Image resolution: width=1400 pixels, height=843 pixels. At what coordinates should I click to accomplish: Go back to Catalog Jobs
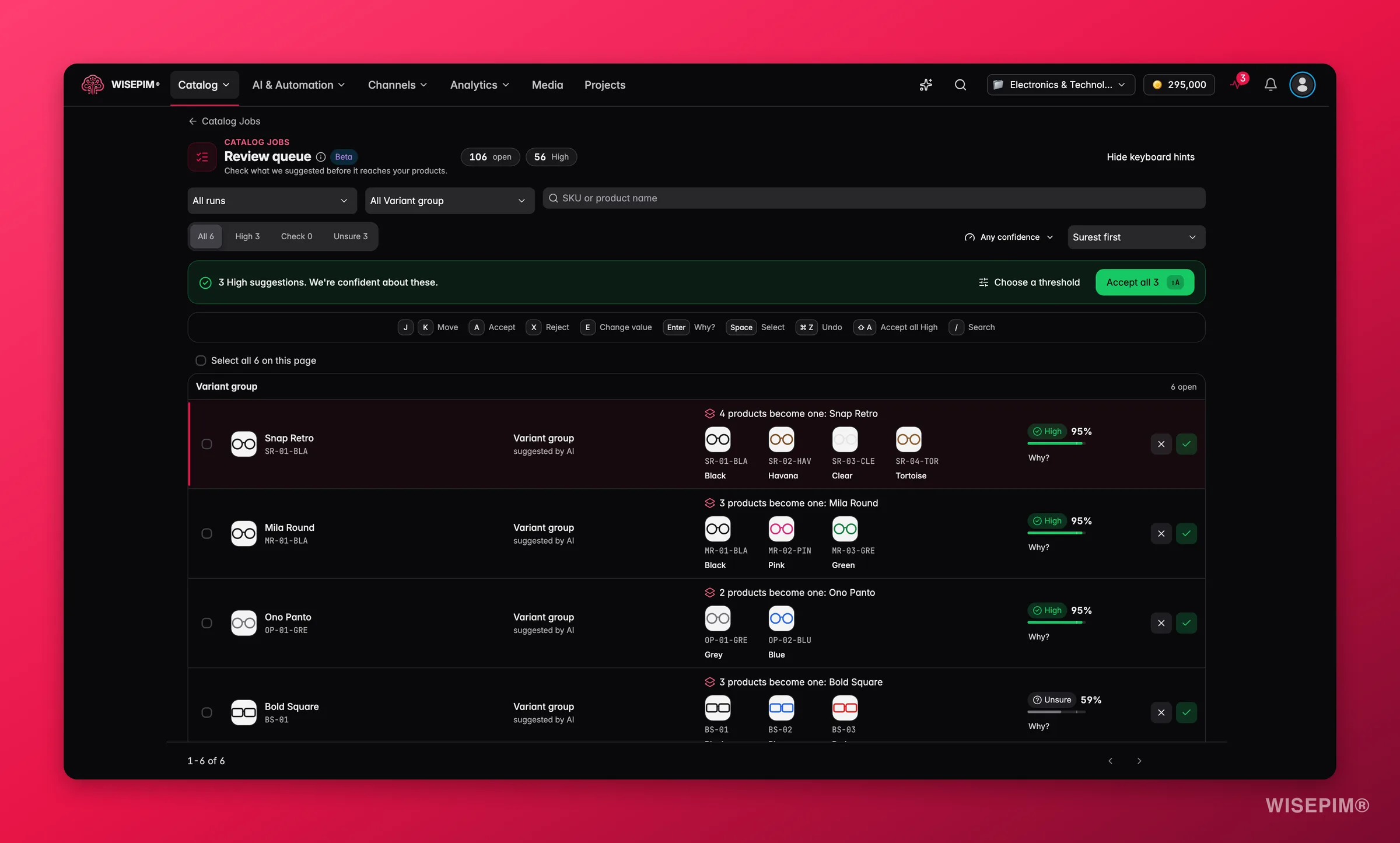[225, 121]
